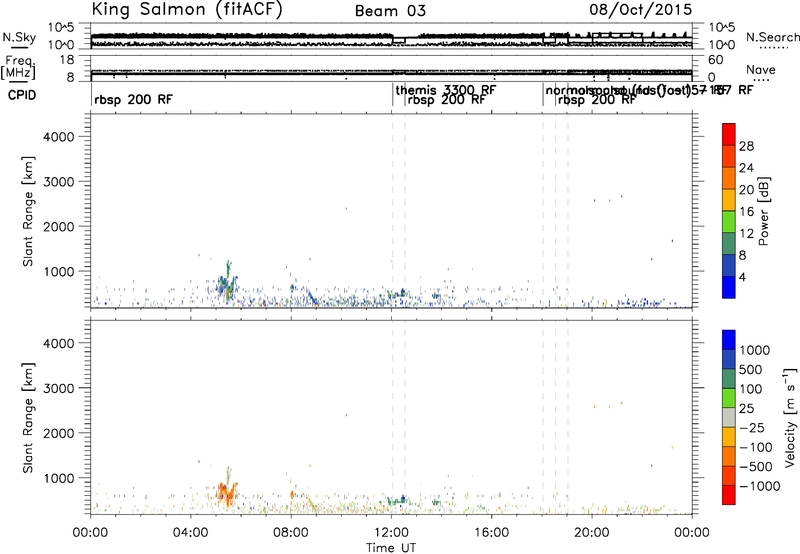The width and height of the screenshot is (800, 554).
Task: Click the 'N.Search' legend label
Action: point(772,37)
